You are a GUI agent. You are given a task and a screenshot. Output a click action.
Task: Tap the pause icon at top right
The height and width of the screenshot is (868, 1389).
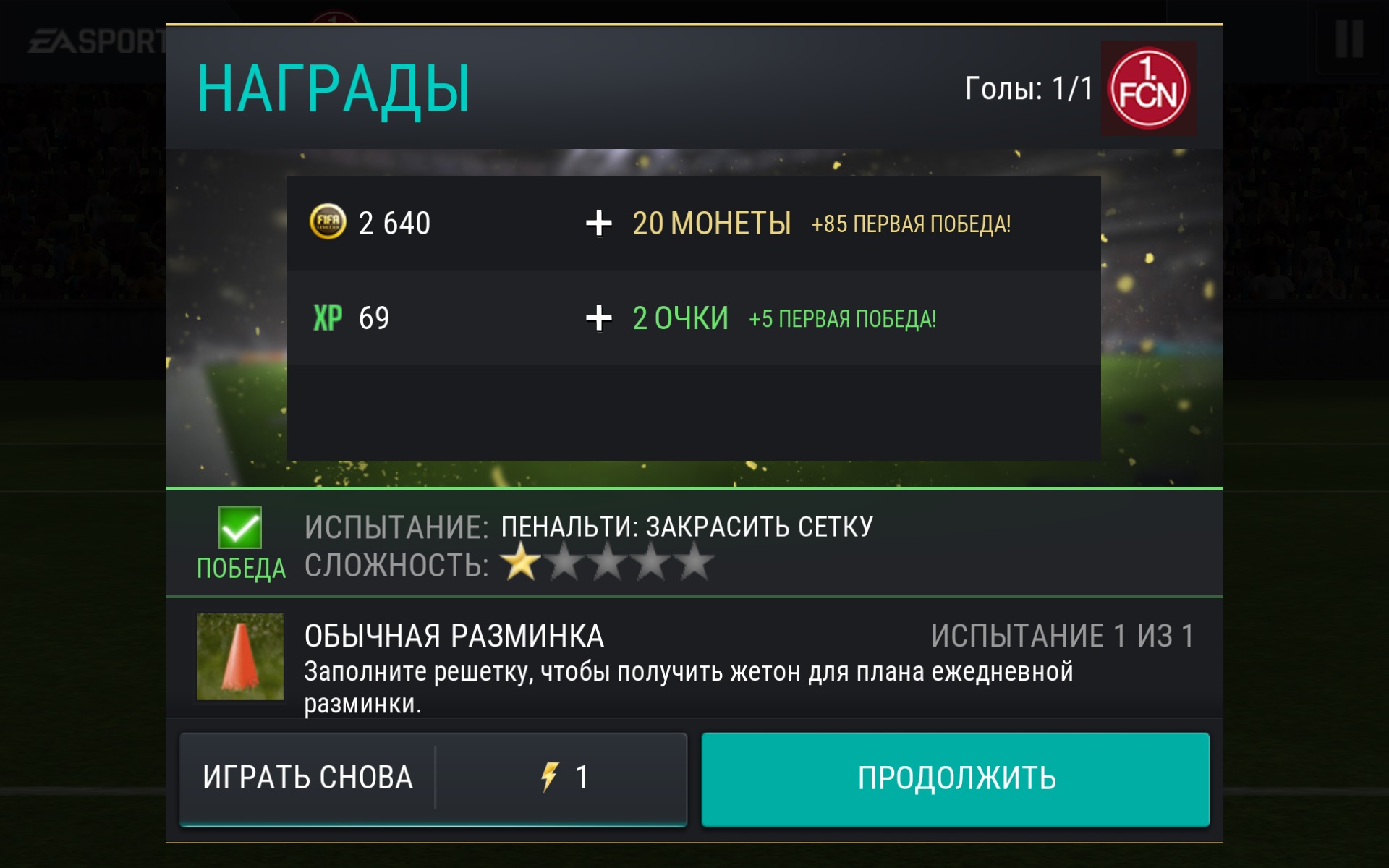pos(1349,39)
